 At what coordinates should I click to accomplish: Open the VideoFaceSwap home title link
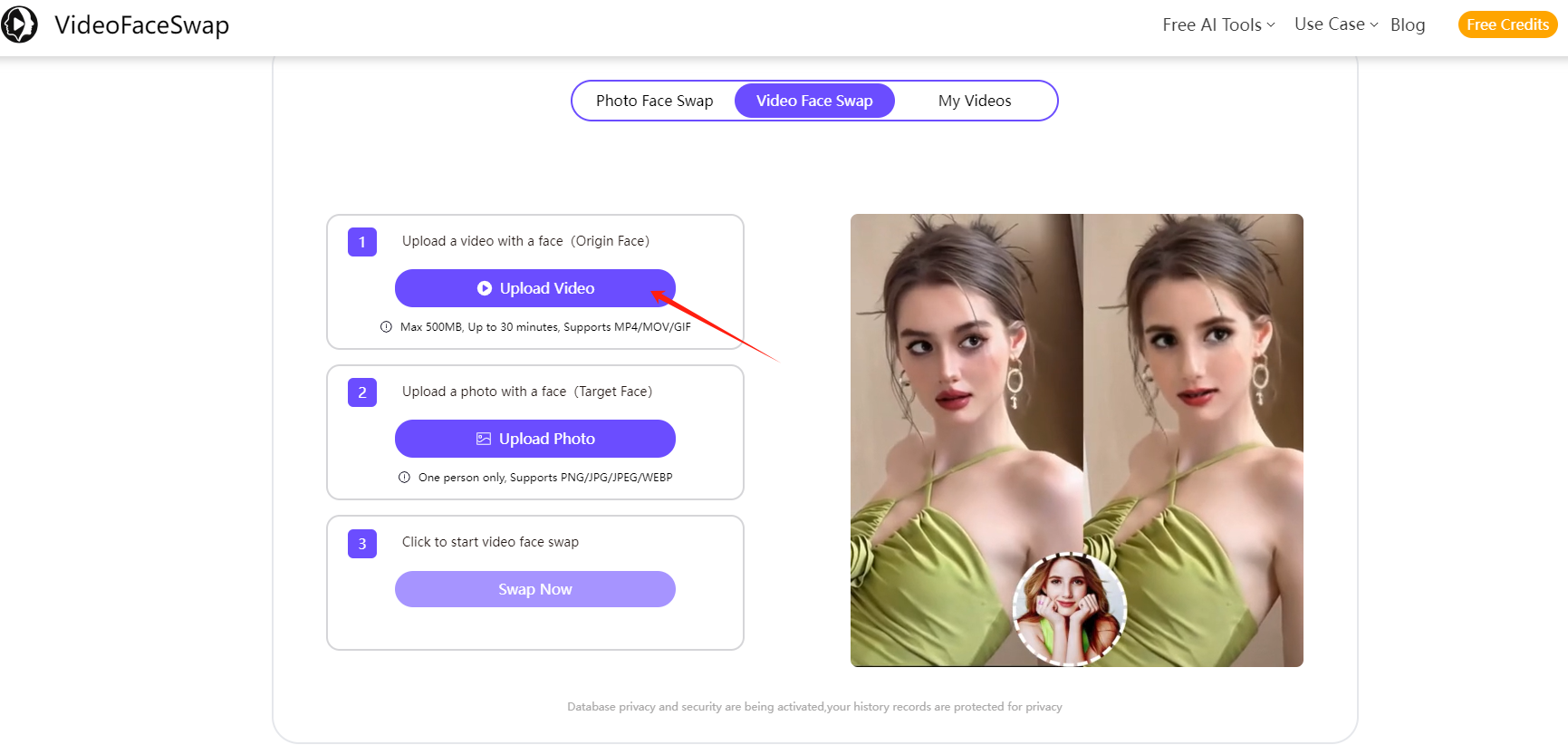pos(142,24)
